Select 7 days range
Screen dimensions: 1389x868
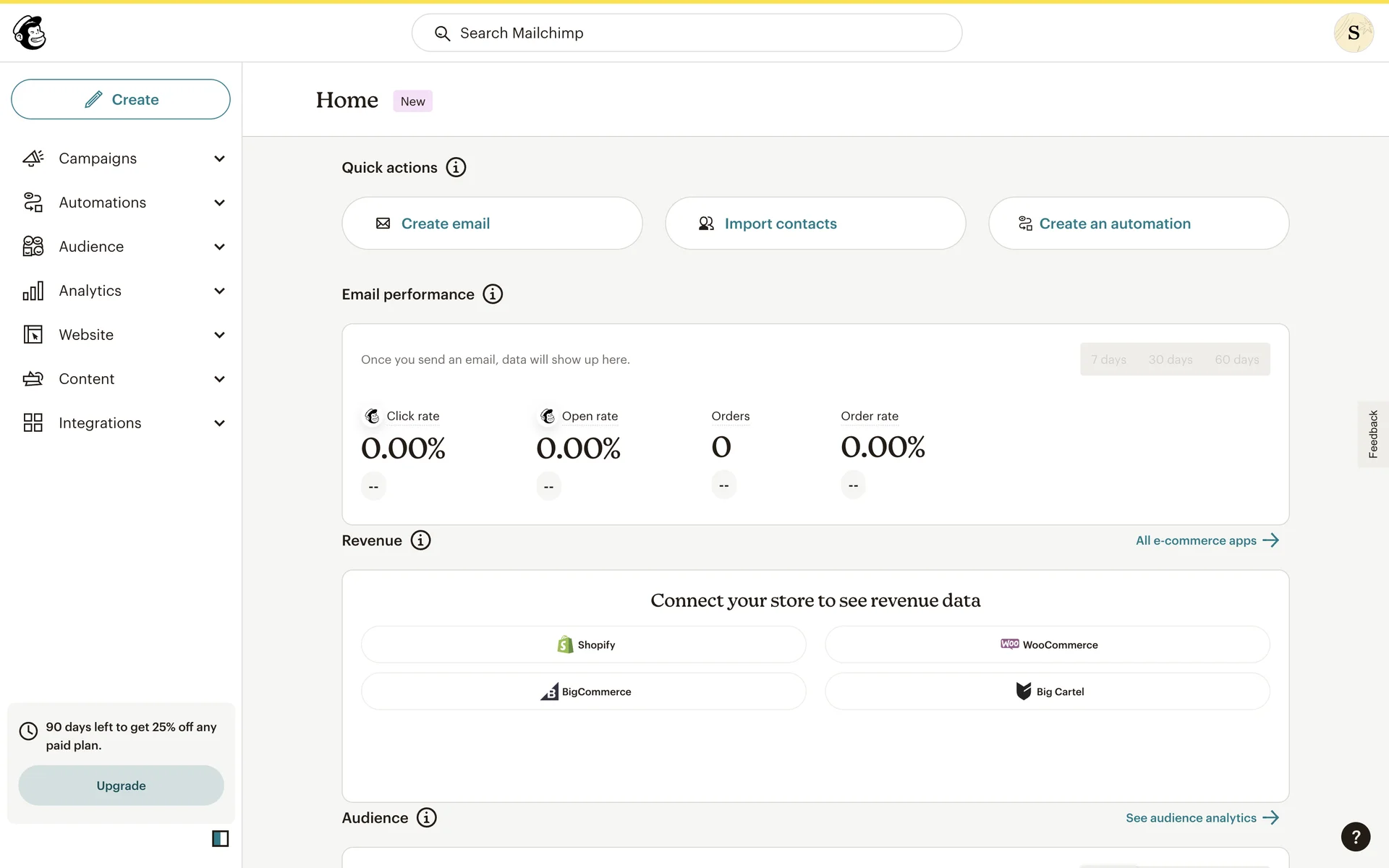[1108, 359]
